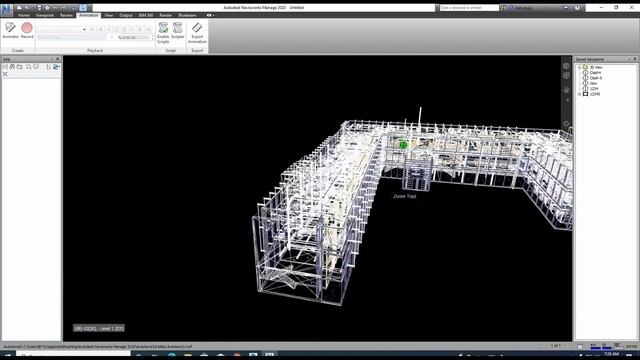
Task: Open the Animator tool
Action: click(x=11, y=31)
